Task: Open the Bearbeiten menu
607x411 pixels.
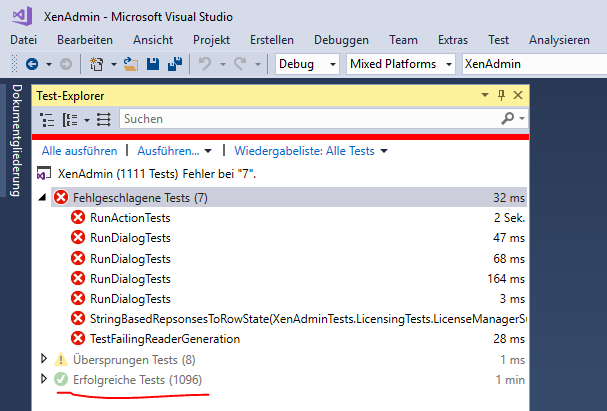Action: tap(85, 40)
